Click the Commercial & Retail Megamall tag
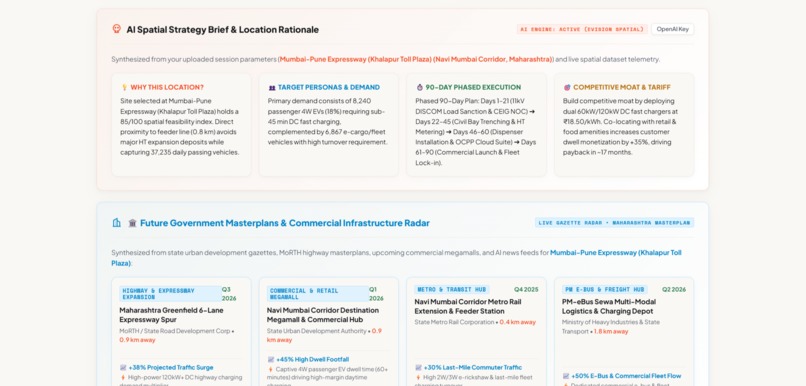This screenshot has height=386, width=806. [x=318, y=293]
